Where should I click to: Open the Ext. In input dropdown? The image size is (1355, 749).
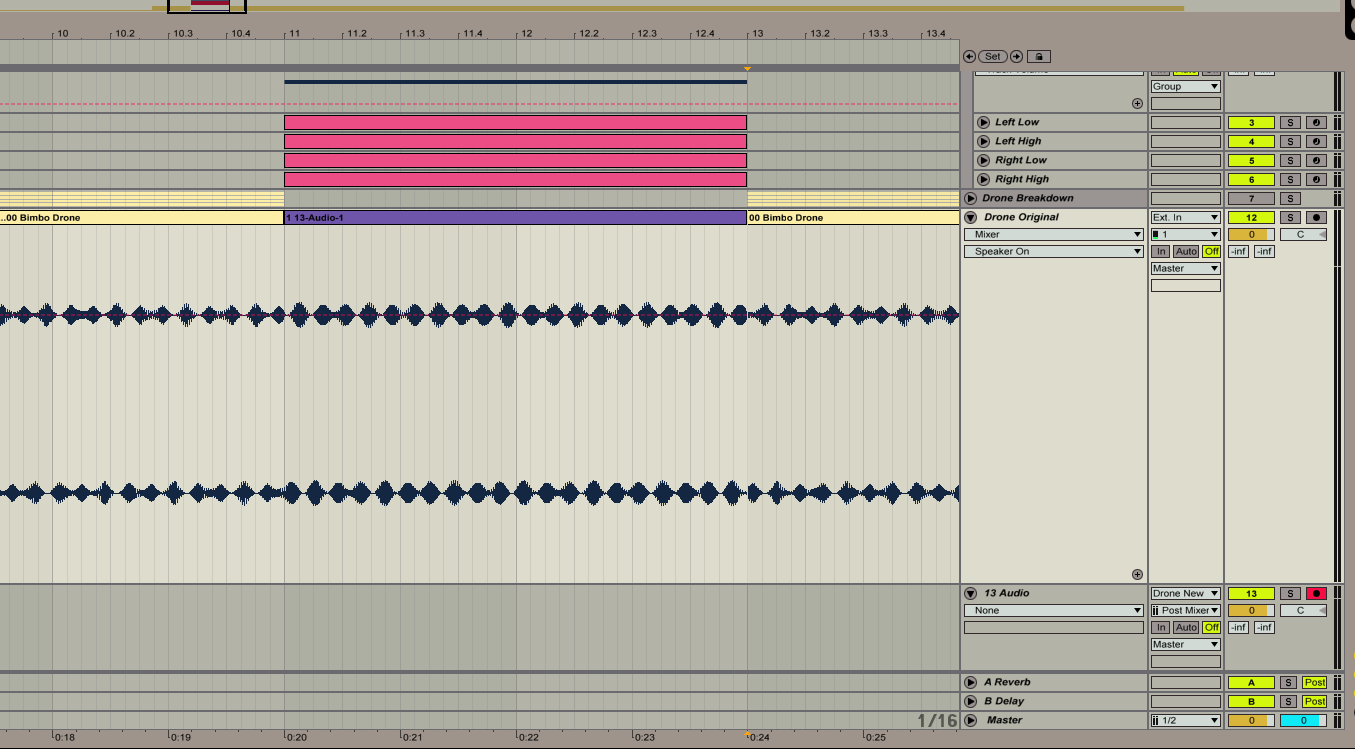point(1185,218)
